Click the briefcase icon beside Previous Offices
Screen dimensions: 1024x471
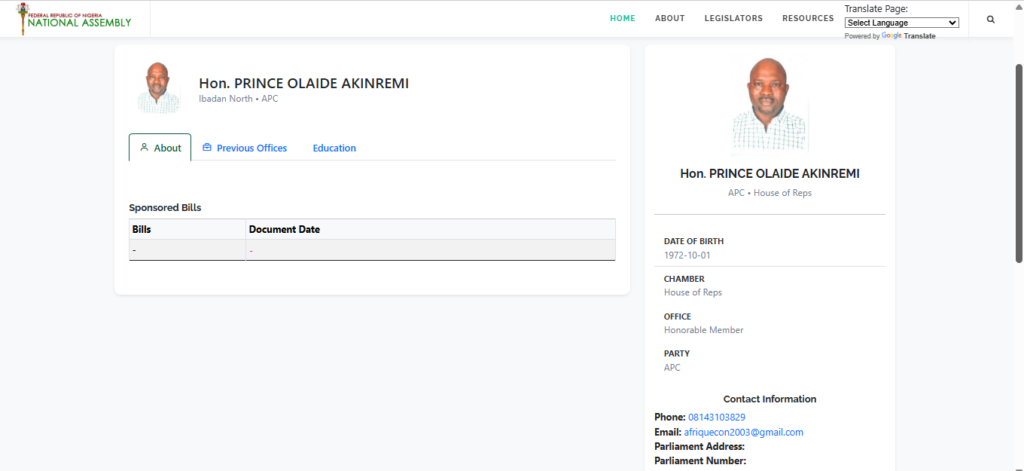(207, 148)
